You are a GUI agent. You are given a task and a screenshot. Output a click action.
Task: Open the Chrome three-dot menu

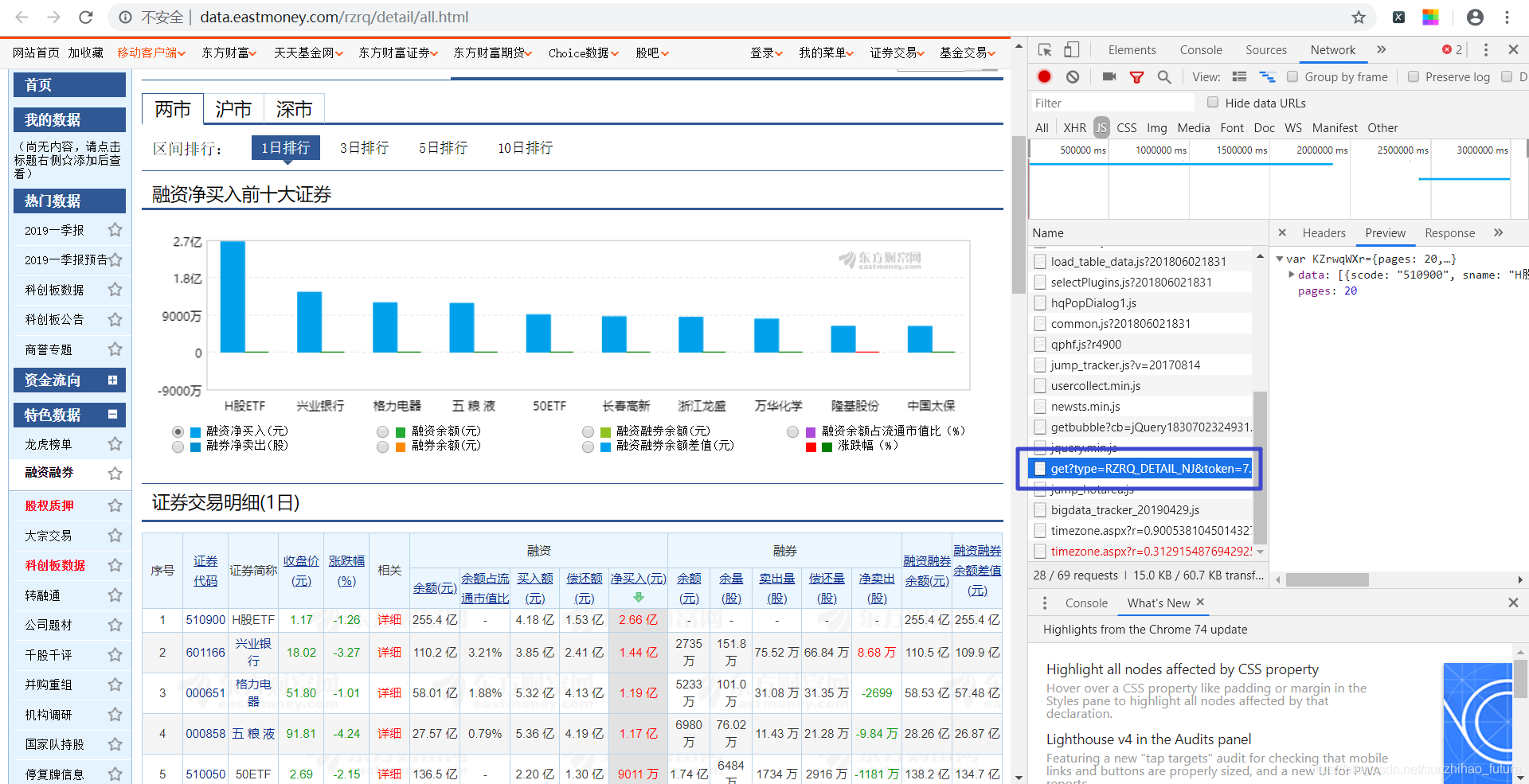coord(1507,17)
